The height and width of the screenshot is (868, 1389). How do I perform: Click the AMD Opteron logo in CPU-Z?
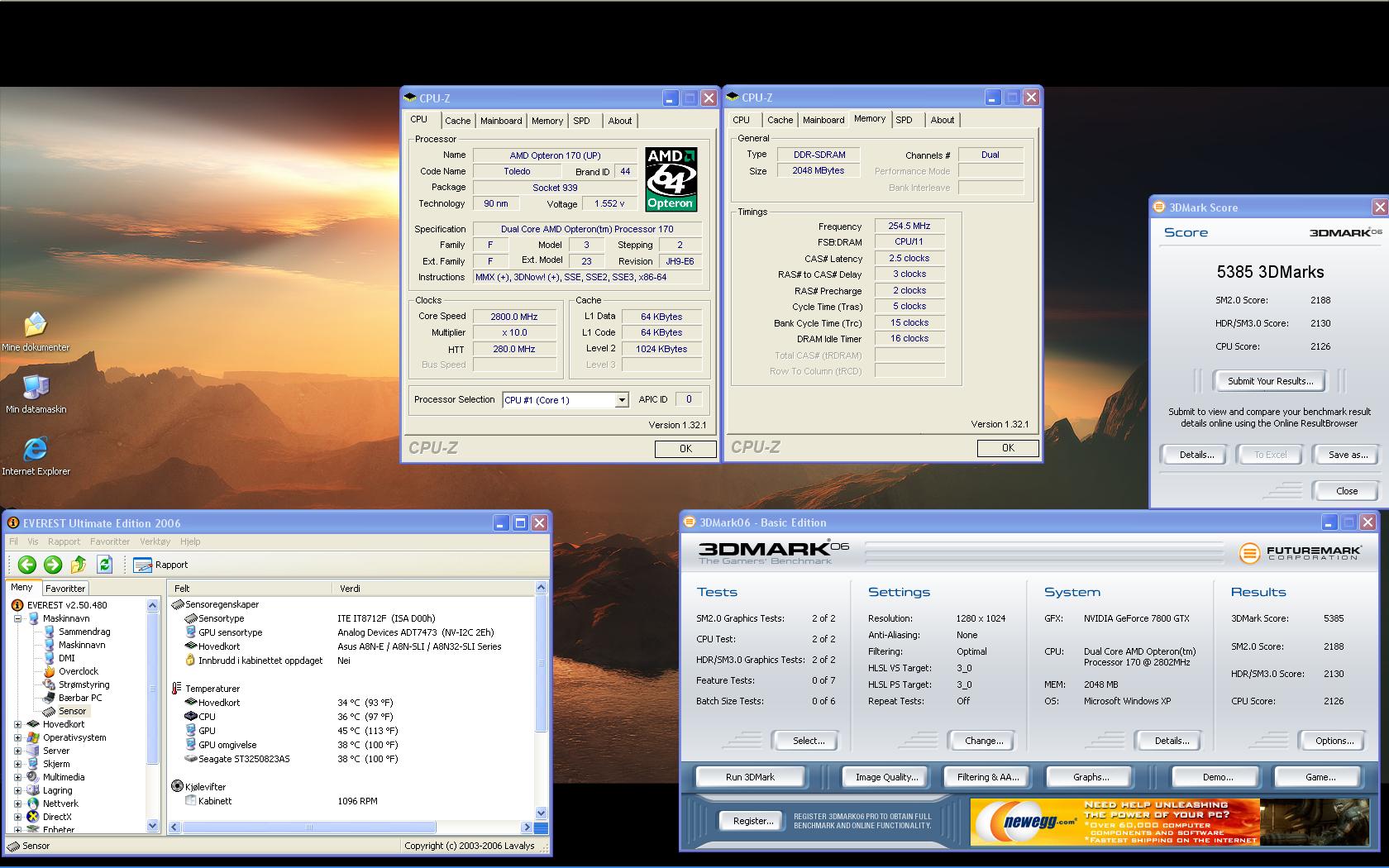(671, 179)
